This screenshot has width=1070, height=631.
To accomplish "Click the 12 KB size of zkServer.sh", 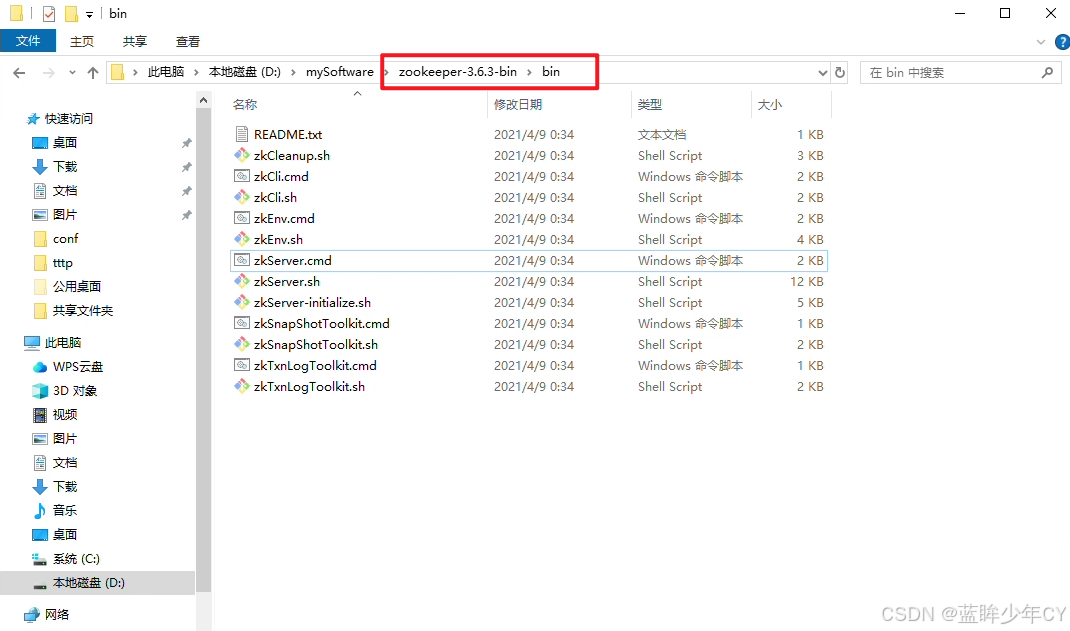I will click(807, 282).
